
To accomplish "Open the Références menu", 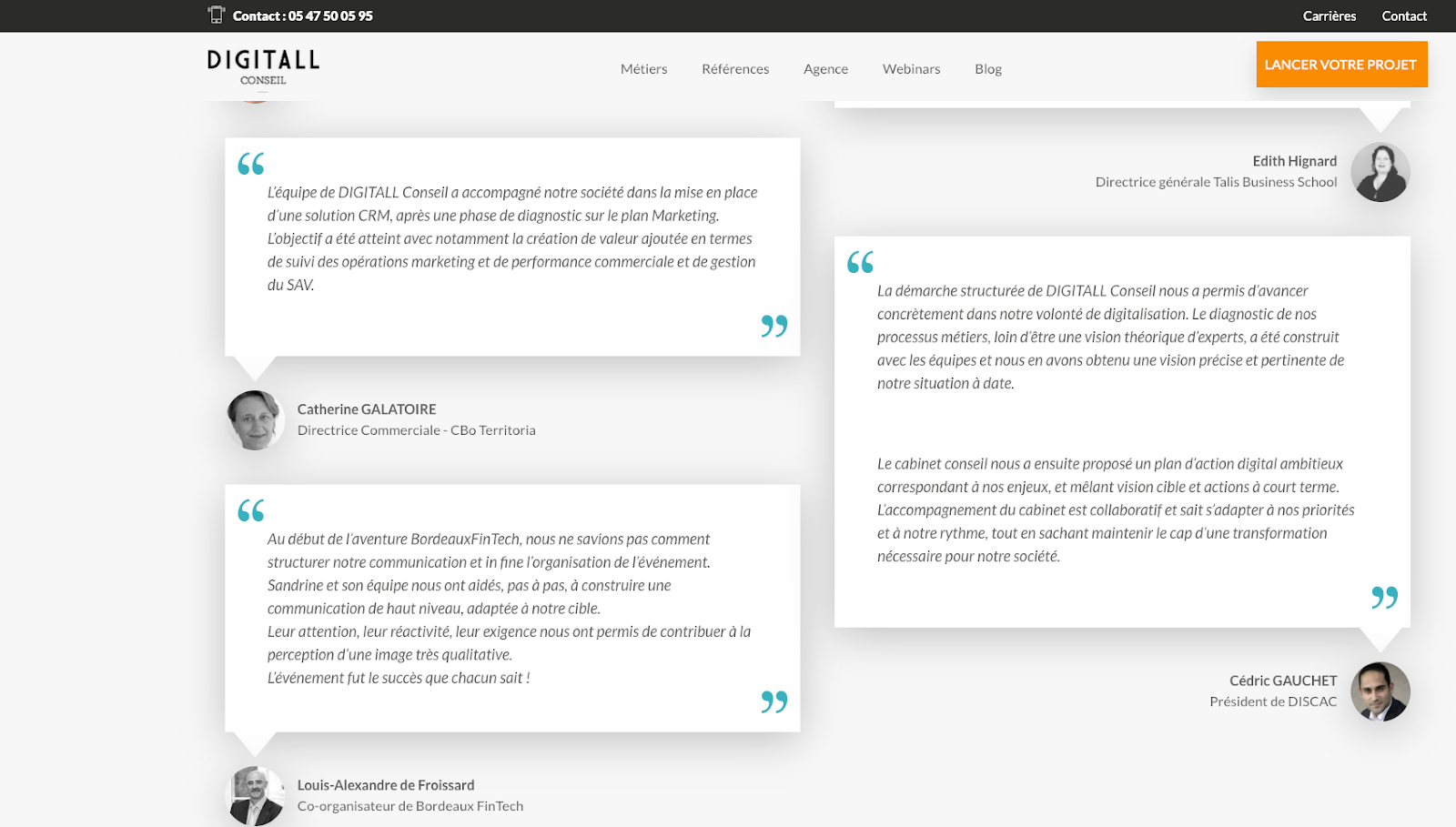I will tap(734, 68).
